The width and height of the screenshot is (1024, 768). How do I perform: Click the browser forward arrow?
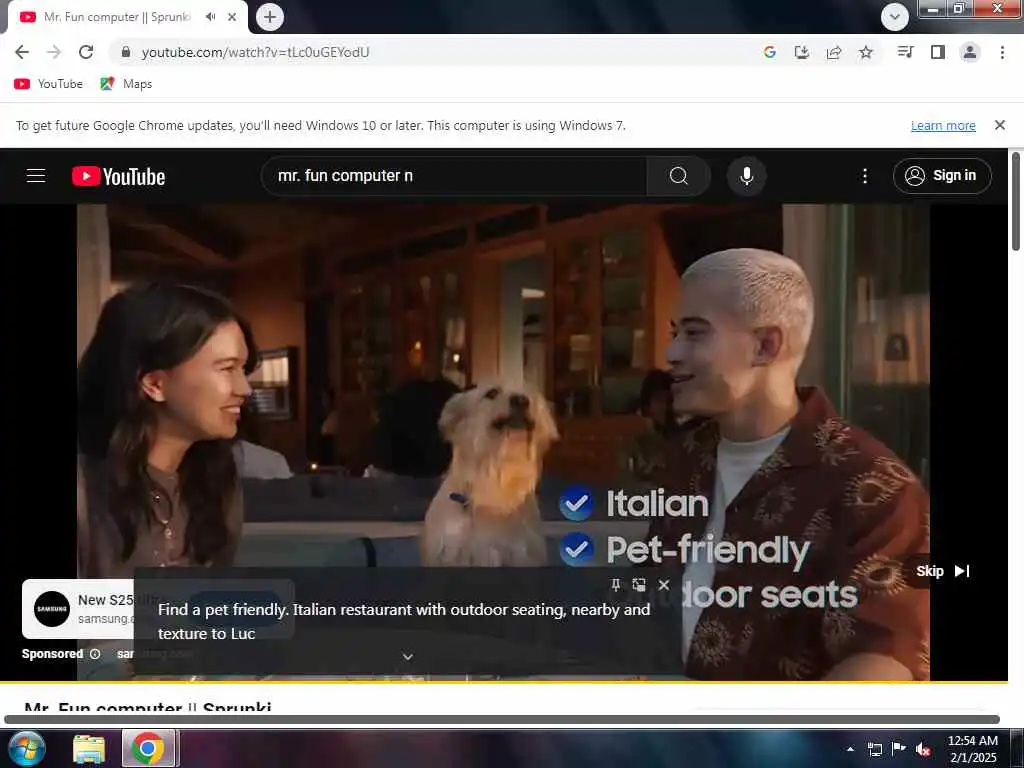[54, 52]
